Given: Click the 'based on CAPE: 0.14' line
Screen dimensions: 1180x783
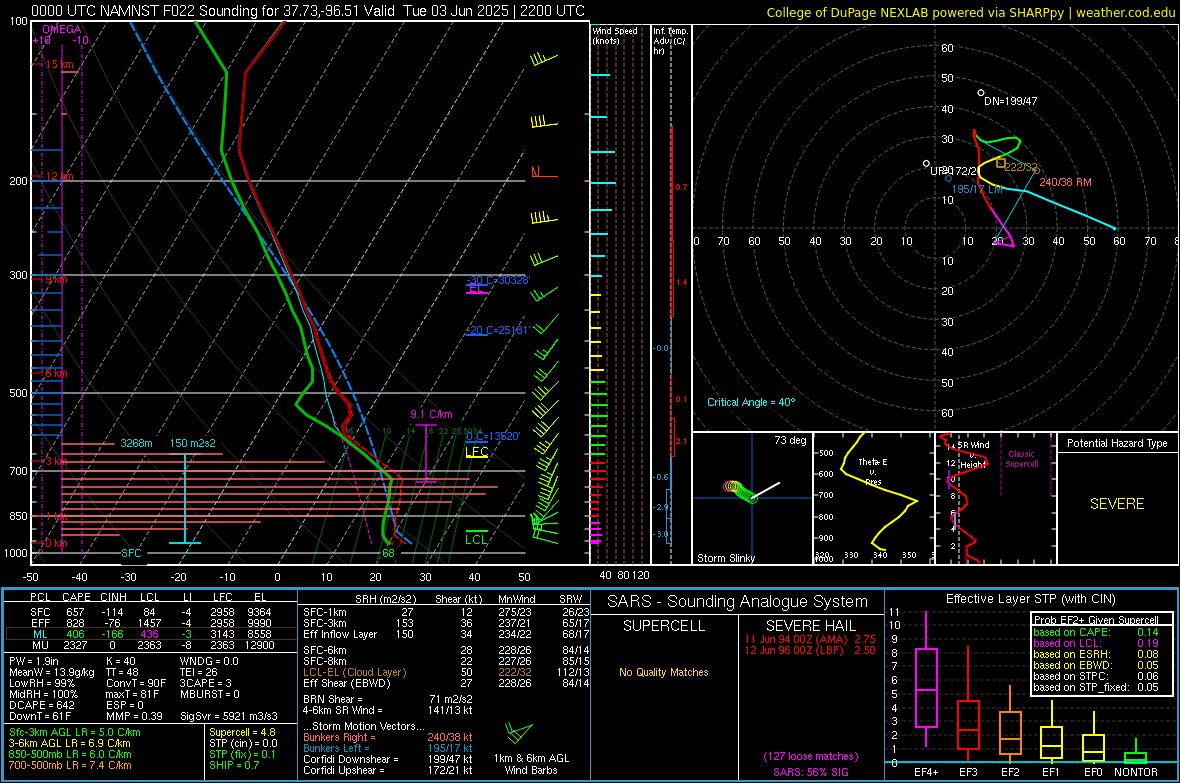Looking at the screenshot, I should click(x=1096, y=632).
